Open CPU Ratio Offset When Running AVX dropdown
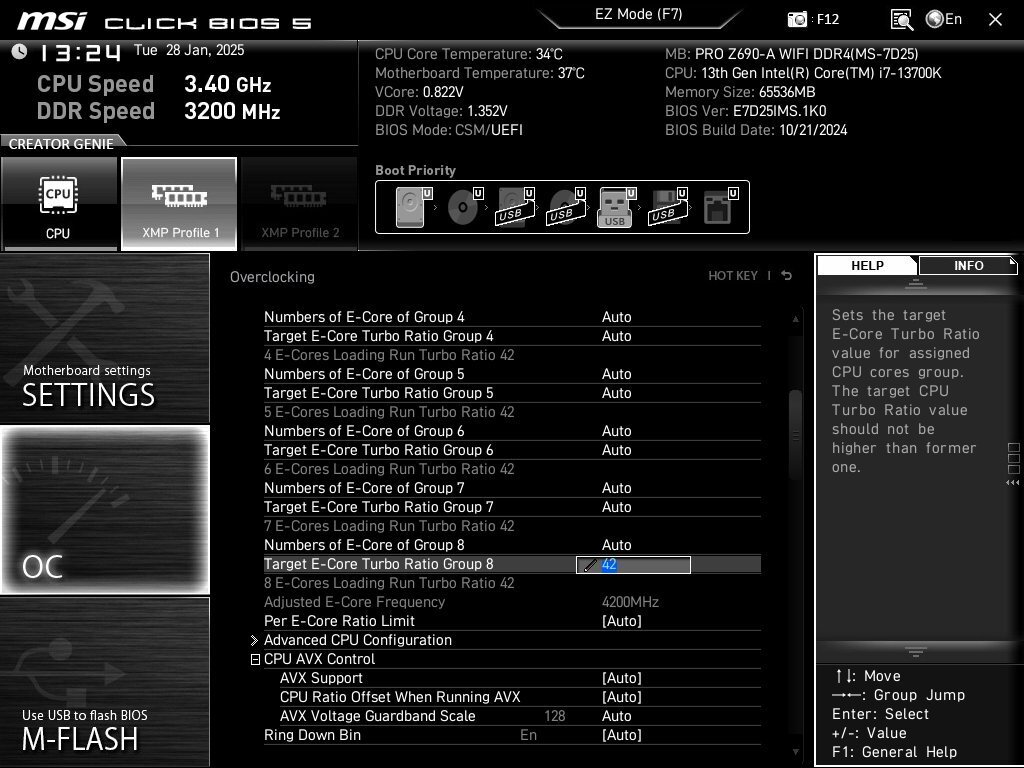1024x768 pixels. (x=621, y=697)
